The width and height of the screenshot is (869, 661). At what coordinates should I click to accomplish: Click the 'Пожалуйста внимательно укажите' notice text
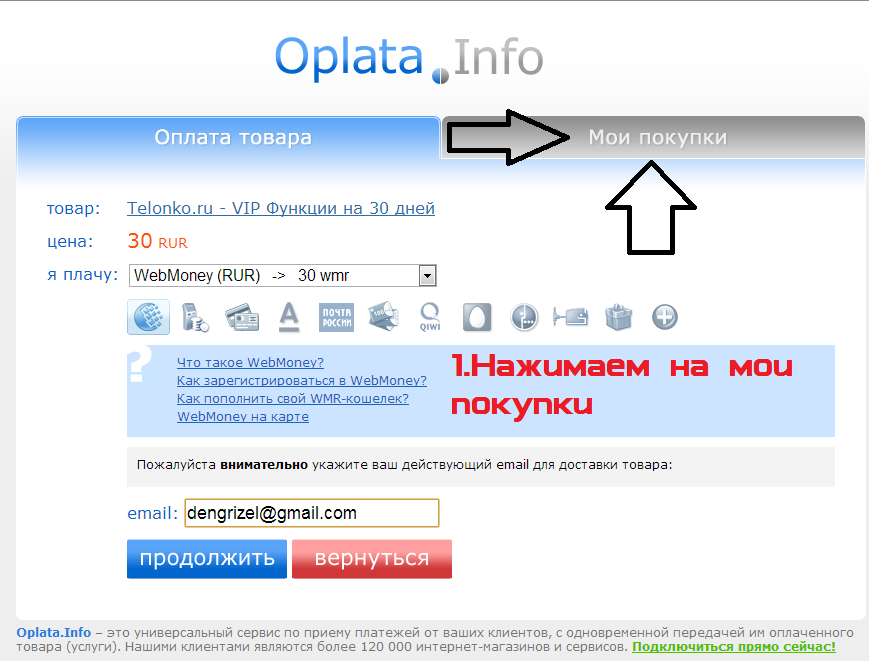click(x=405, y=465)
